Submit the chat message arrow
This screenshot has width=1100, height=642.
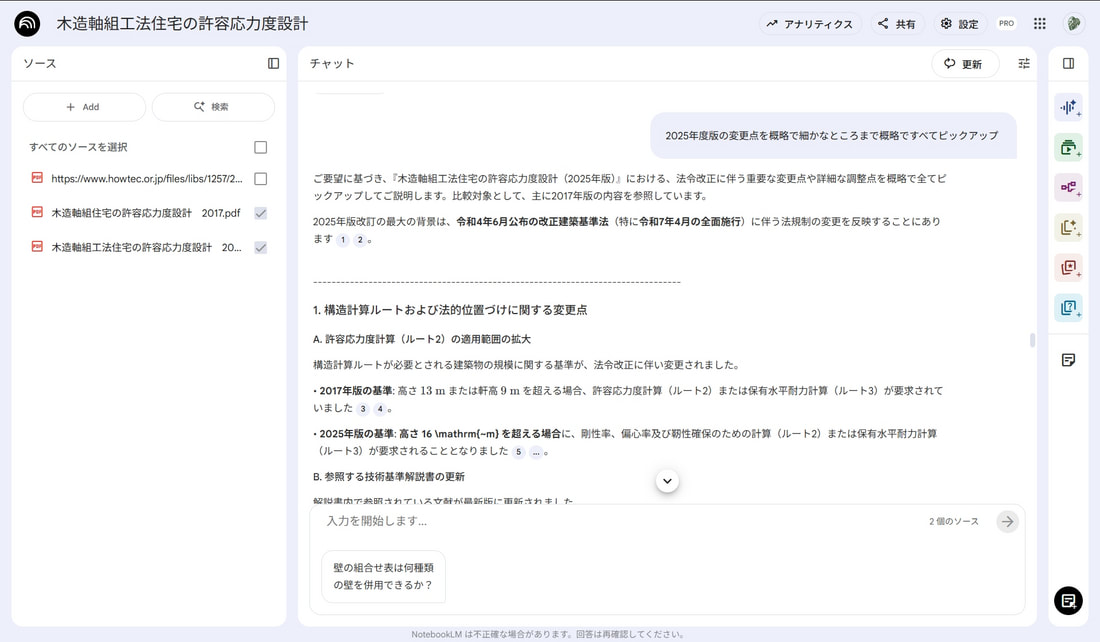pos(1007,521)
